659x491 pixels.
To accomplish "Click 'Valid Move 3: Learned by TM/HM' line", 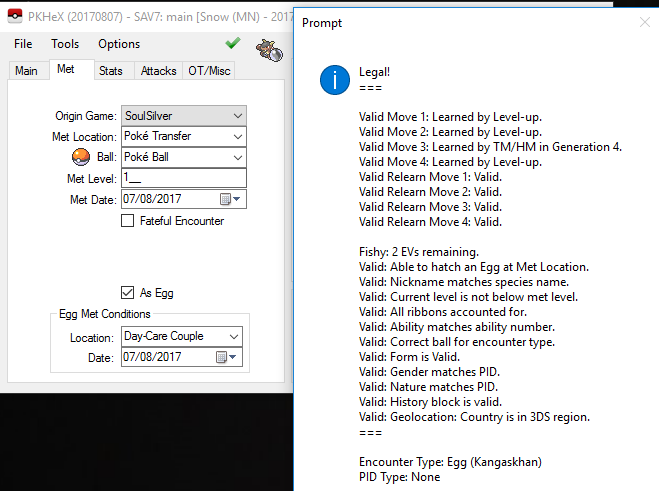I will click(490, 147).
